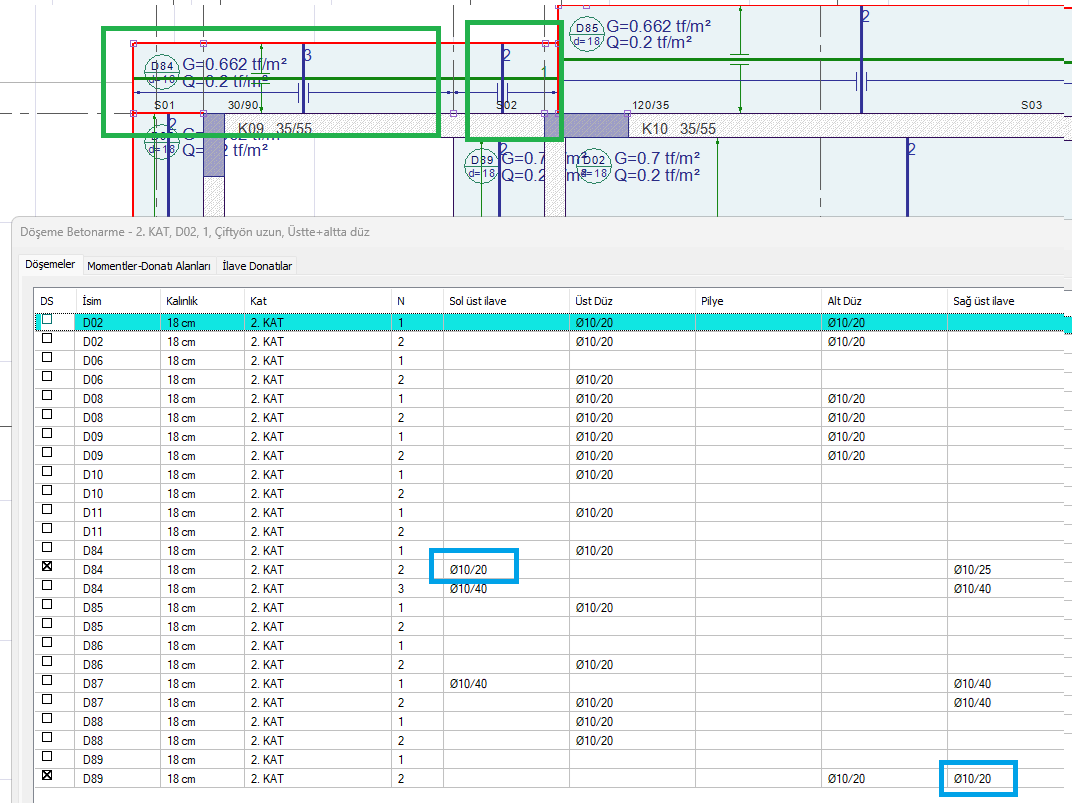Click the Kalınlık column header
1072x803 pixels.
[x=184, y=300]
